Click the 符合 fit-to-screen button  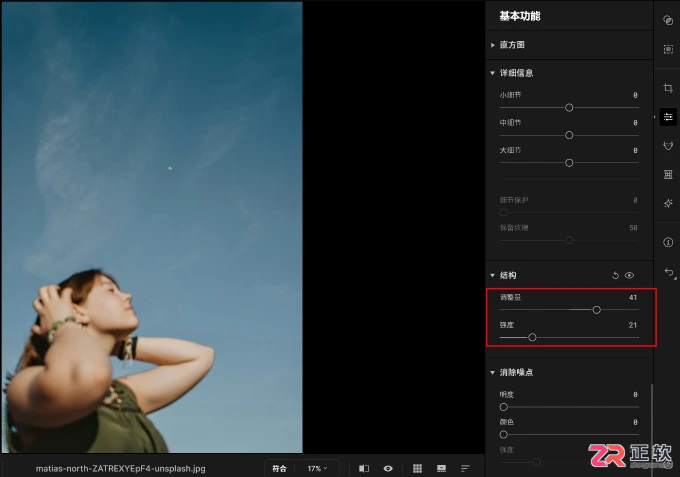[x=279, y=468]
